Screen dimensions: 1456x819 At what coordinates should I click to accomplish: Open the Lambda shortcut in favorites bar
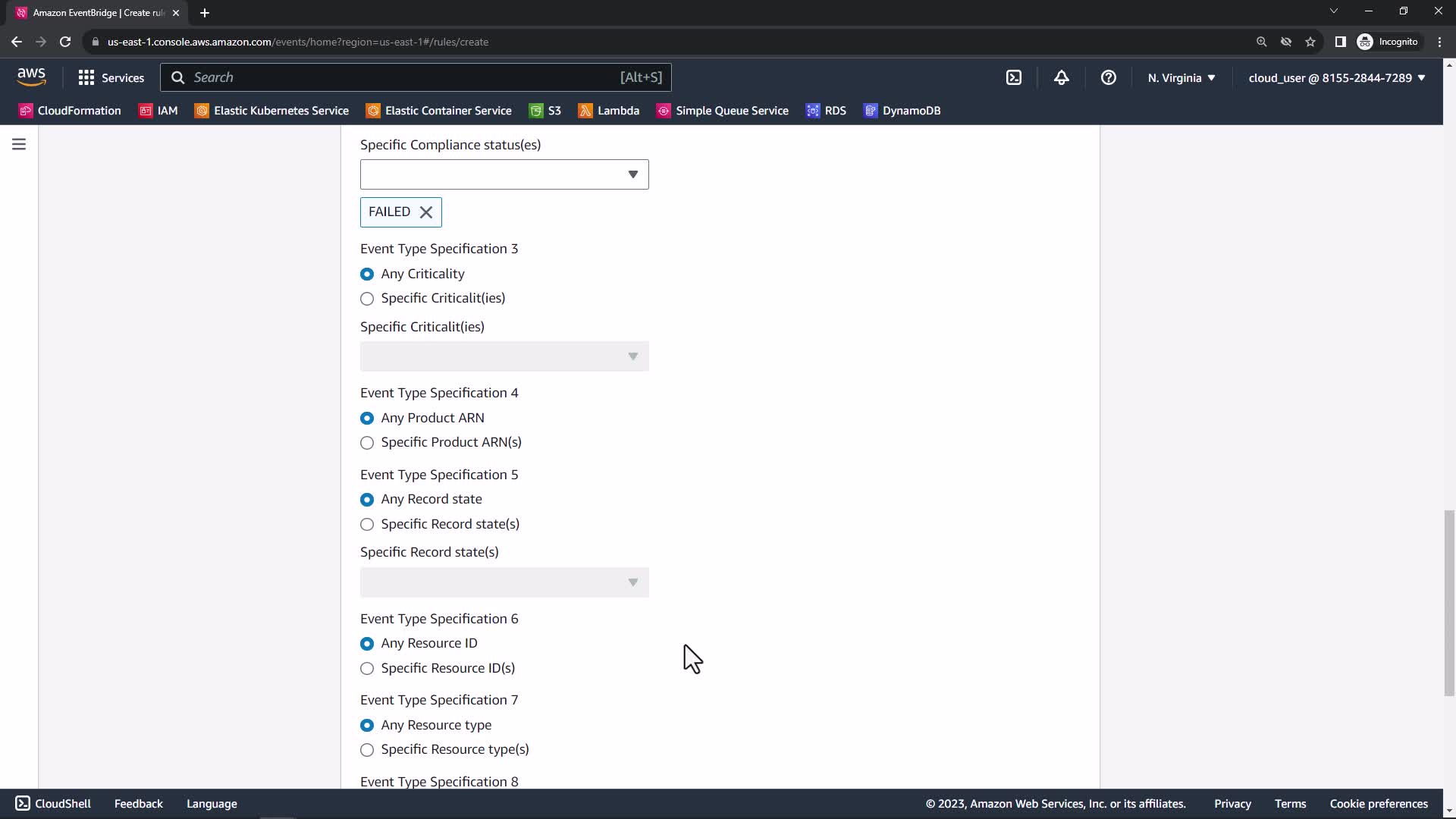tap(609, 111)
